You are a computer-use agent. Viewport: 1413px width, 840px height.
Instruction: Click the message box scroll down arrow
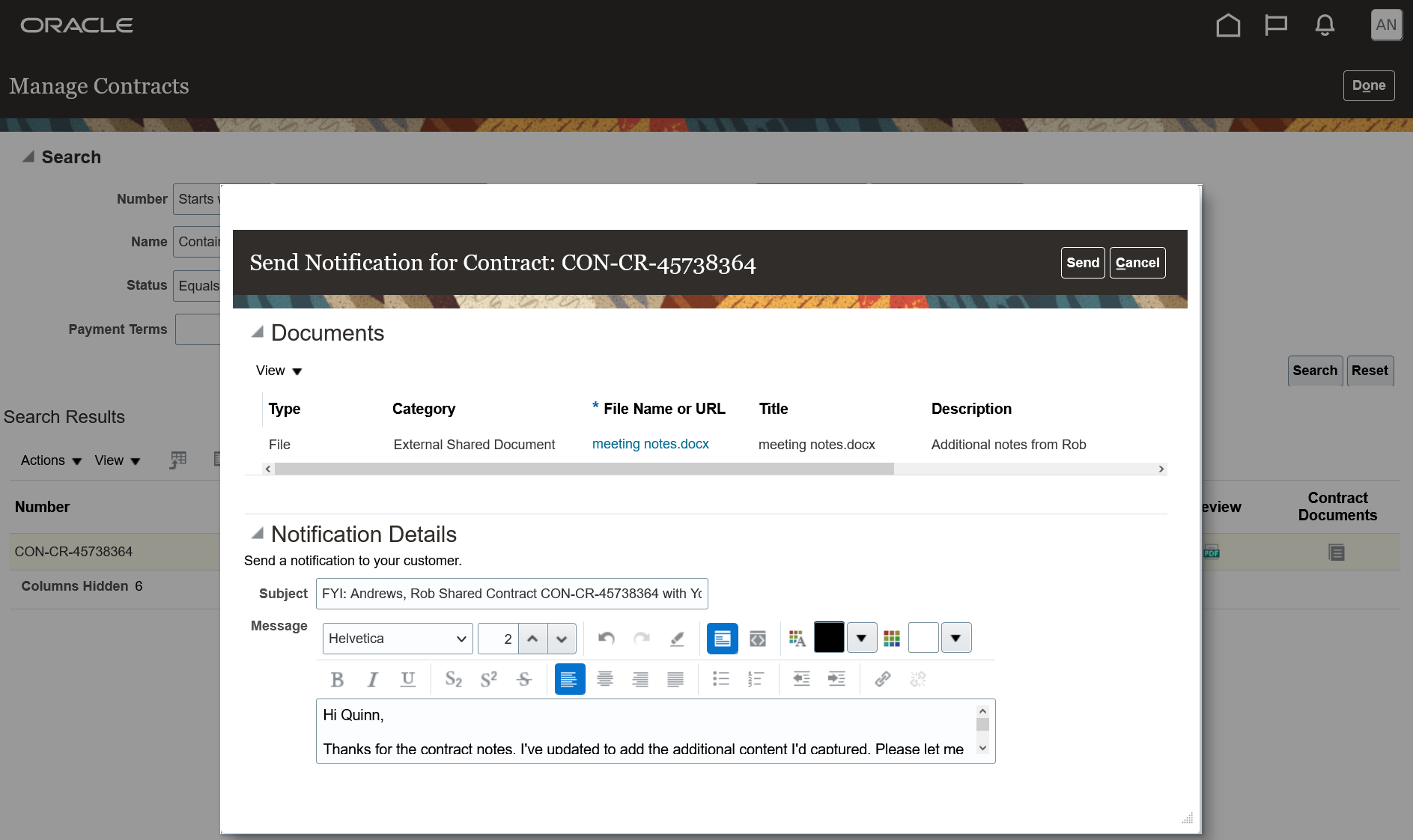983,748
